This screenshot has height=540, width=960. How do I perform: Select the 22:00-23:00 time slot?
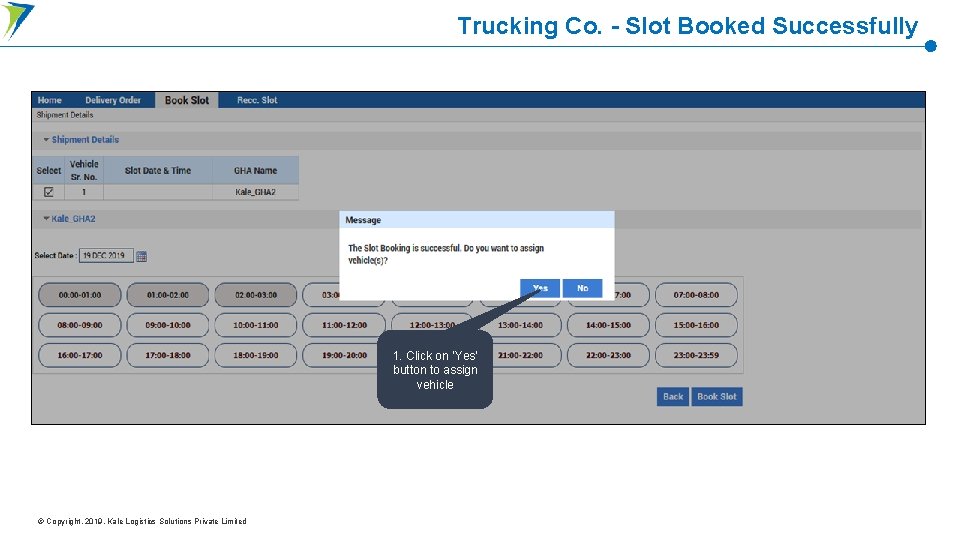(608, 355)
